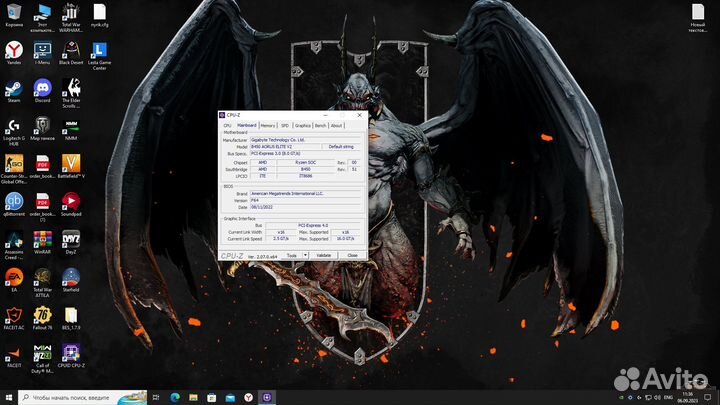
Task: Select CPU-Z running app in taskbar
Action: point(267,397)
